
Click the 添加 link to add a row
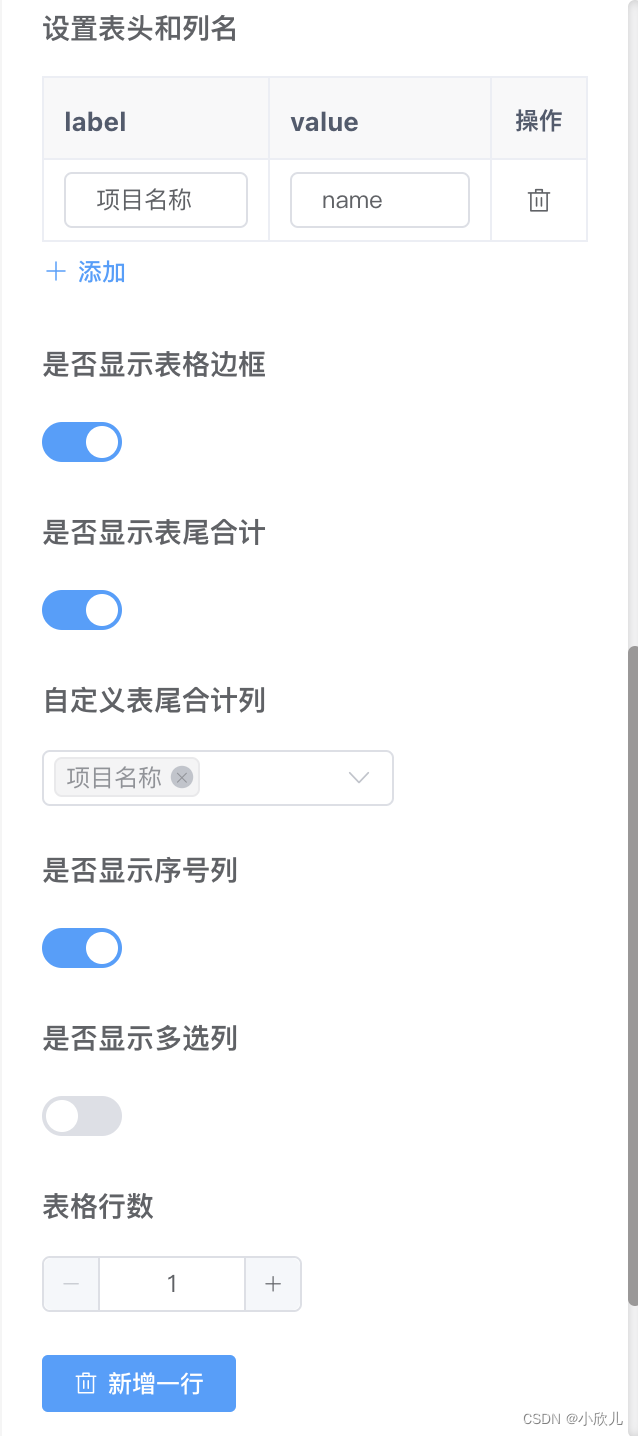pyautogui.click(x=101, y=272)
